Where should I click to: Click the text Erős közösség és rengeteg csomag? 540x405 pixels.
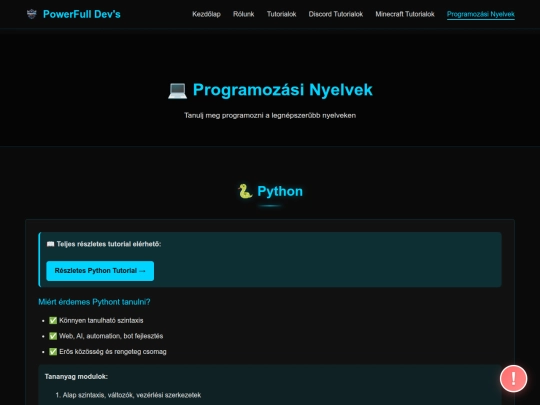pyautogui.click(x=113, y=352)
